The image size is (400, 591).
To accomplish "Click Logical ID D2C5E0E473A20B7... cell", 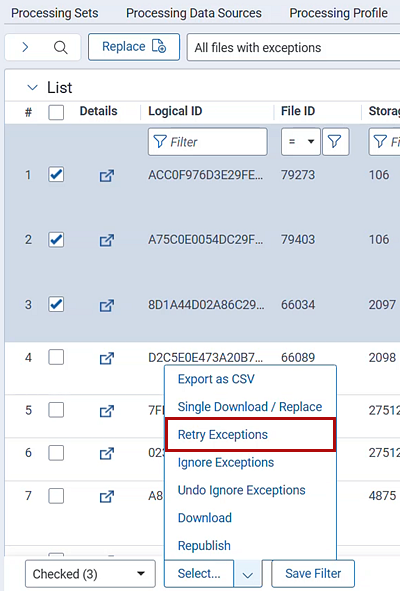I will coord(205,357).
